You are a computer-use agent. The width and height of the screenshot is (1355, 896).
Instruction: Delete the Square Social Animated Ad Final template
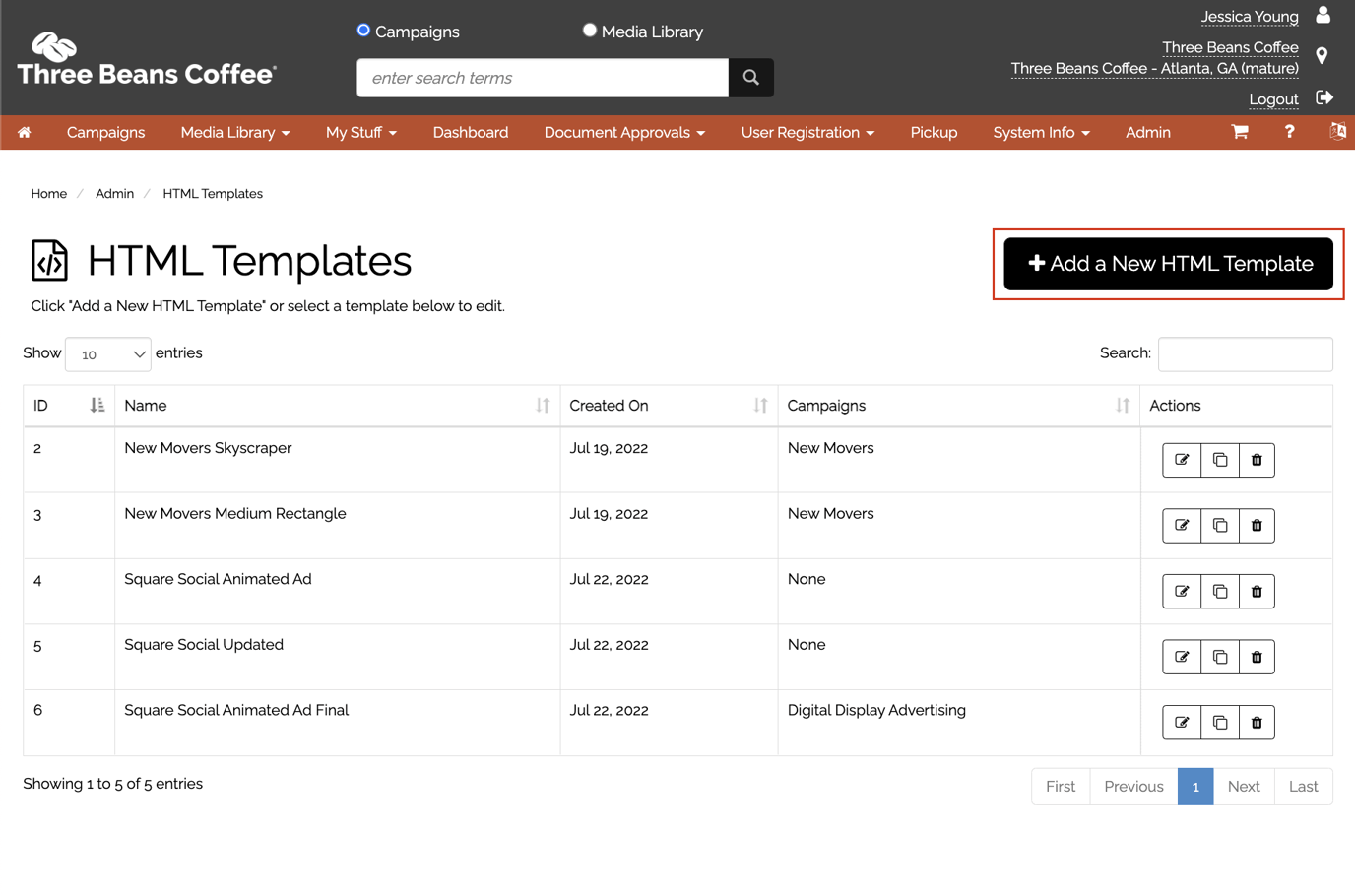(1257, 722)
